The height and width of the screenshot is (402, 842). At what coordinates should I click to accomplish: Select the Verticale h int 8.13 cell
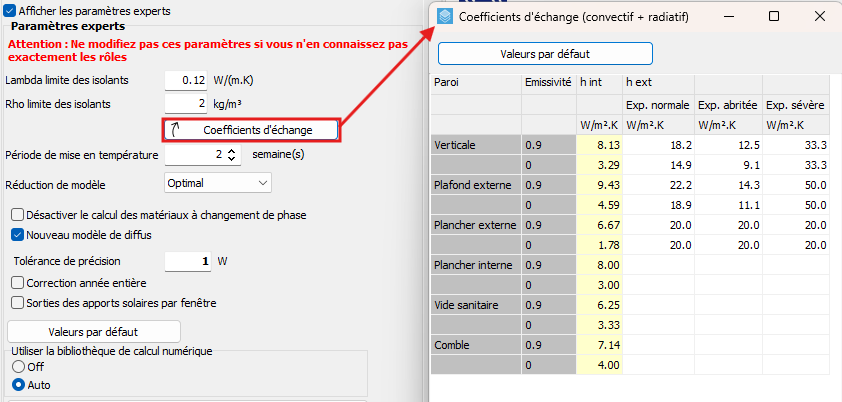pos(599,145)
